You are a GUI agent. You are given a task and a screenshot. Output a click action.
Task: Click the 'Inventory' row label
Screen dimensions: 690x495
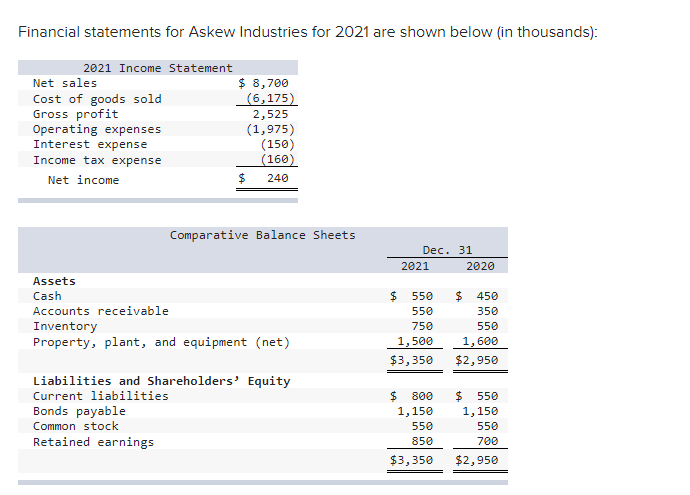pos(65,326)
